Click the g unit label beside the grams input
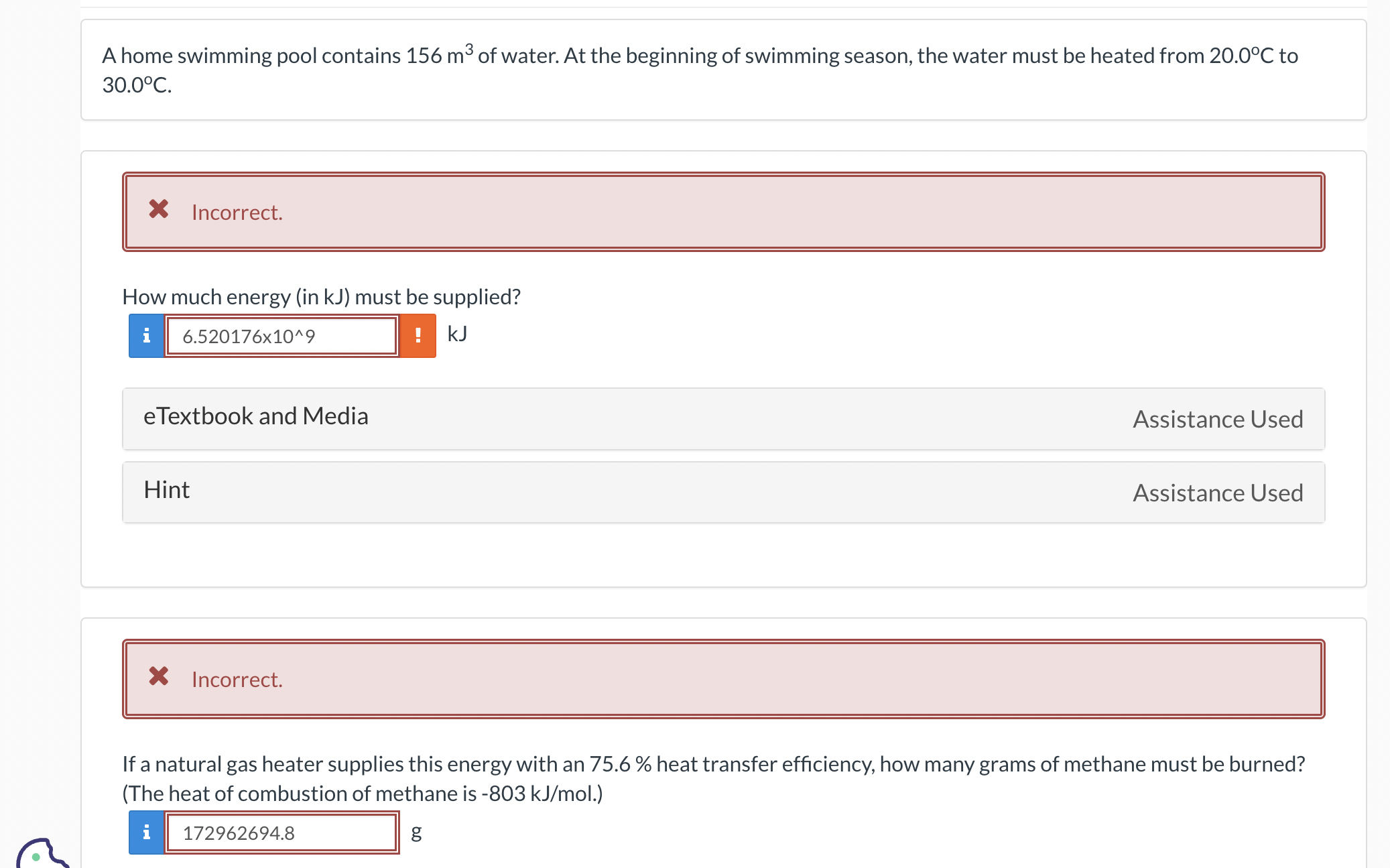1390x868 pixels. 416,832
